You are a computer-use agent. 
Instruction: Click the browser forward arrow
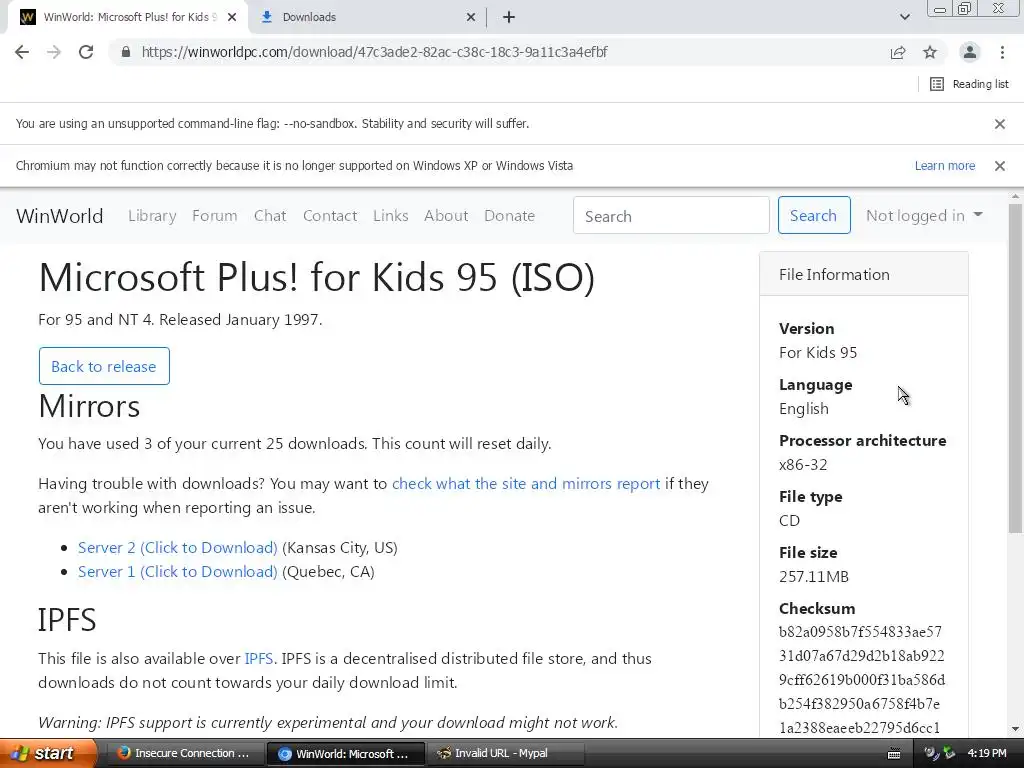coord(54,52)
